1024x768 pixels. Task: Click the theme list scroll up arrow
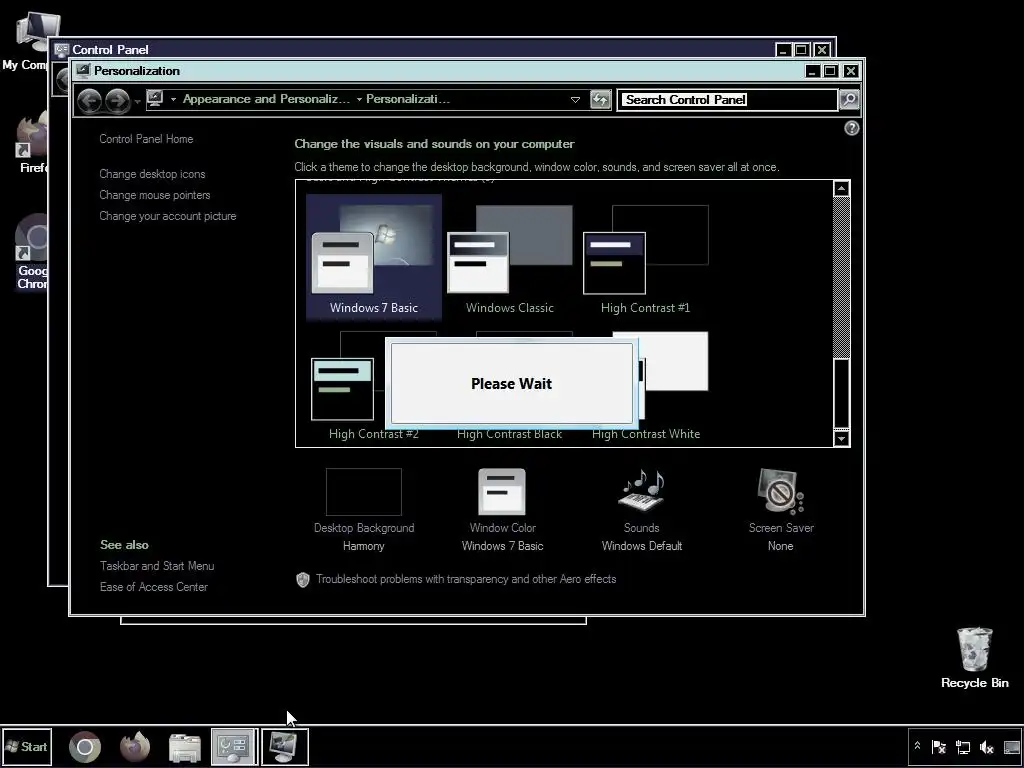841,188
